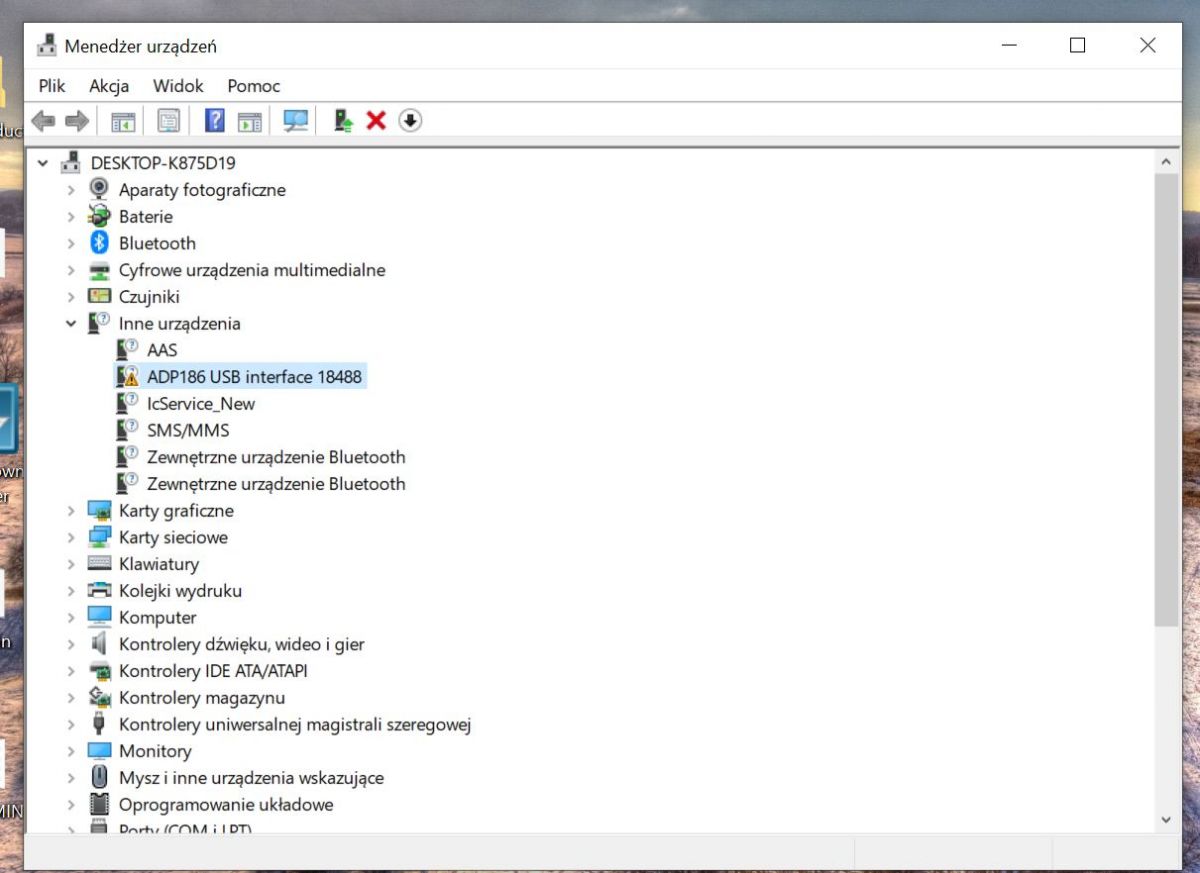Select the Kolejki wydruku label
This screenshot has width=1200, height=873.
click(x=180, y=591)
